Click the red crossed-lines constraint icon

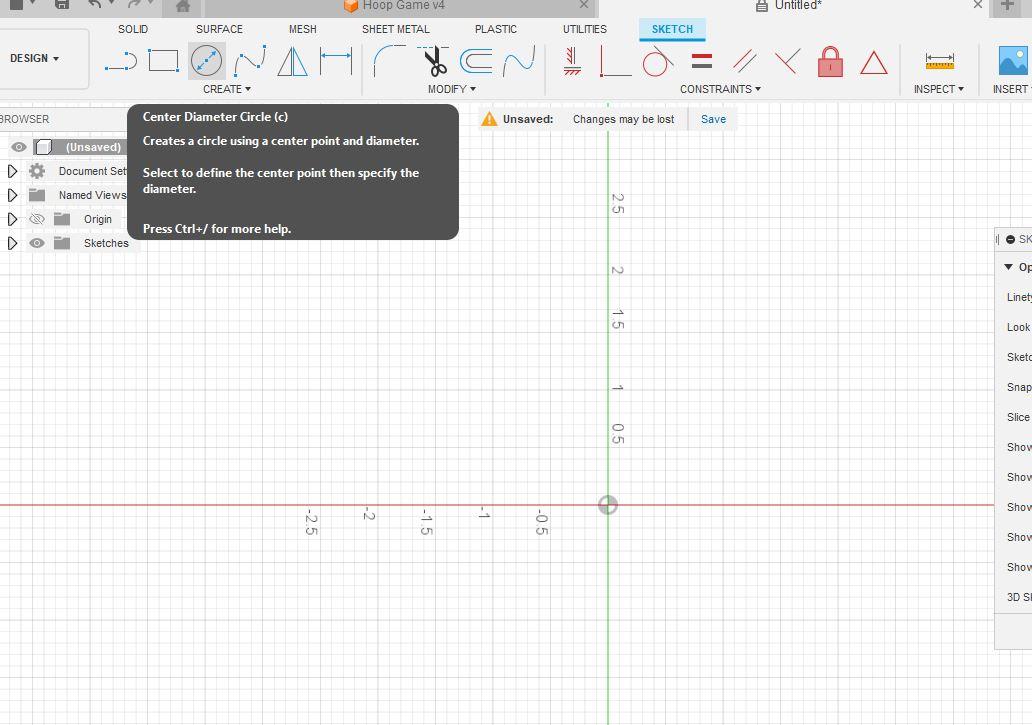[788, 61]
